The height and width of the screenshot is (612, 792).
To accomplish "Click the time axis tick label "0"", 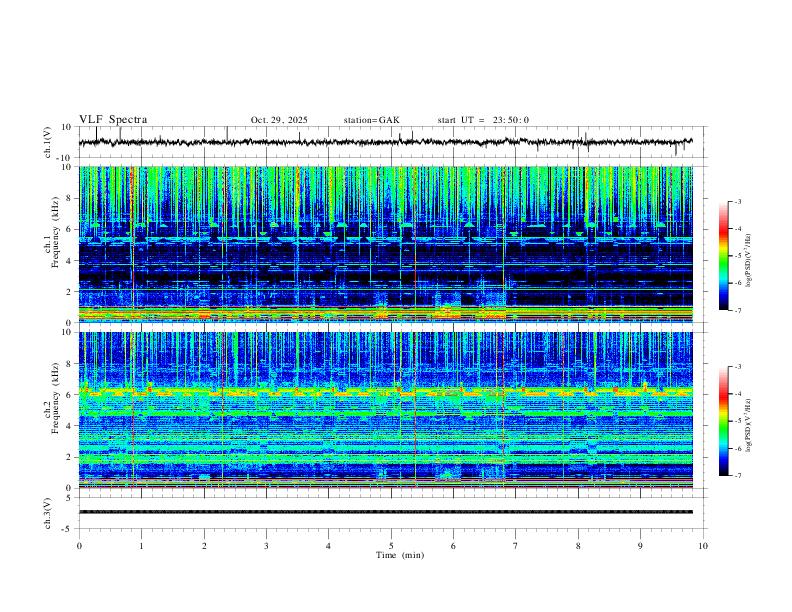I will pyautogui.click(x=79, y=546).
